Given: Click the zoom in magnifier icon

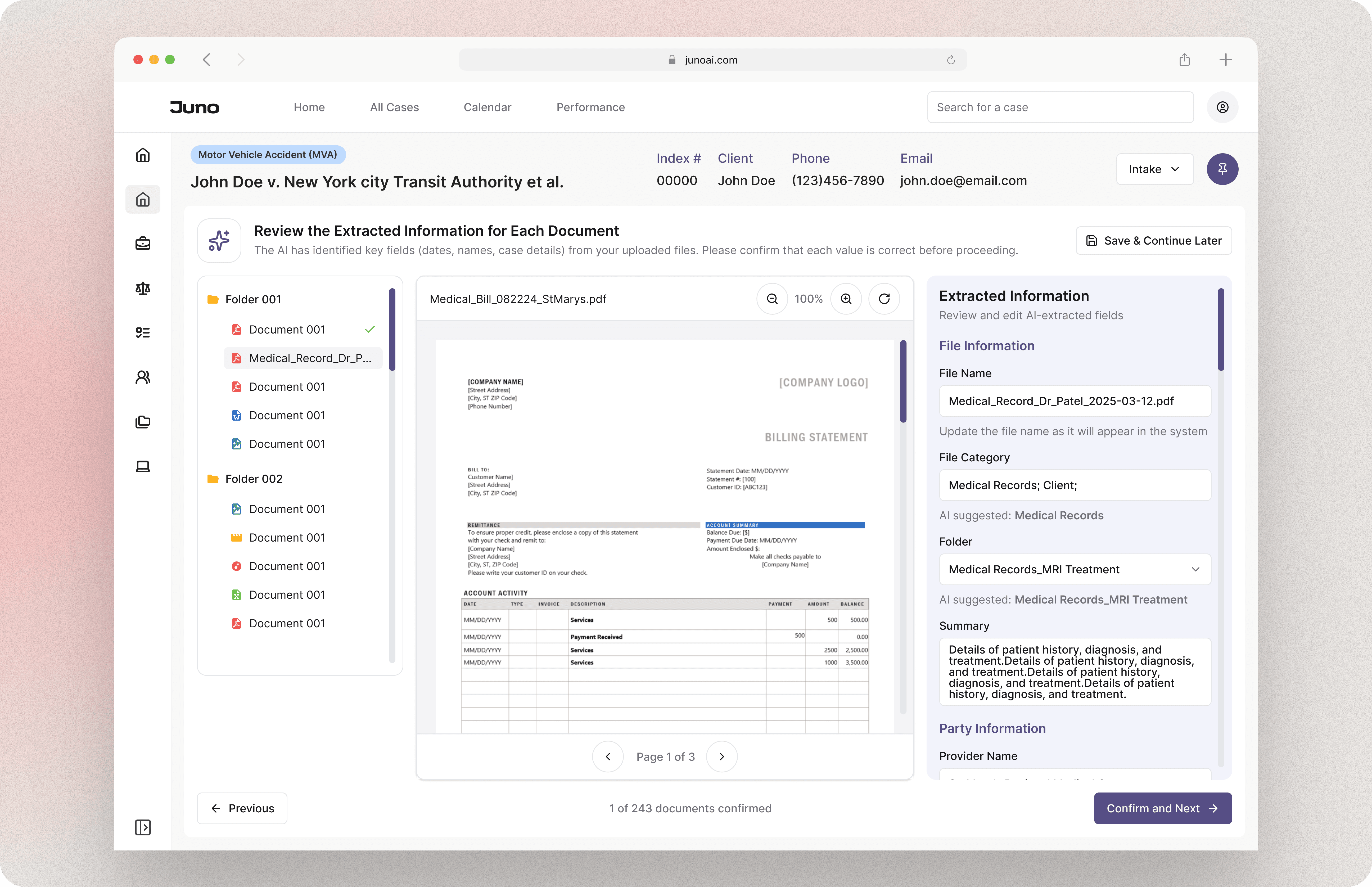Looking at the screenshot, I should [846, 299].
